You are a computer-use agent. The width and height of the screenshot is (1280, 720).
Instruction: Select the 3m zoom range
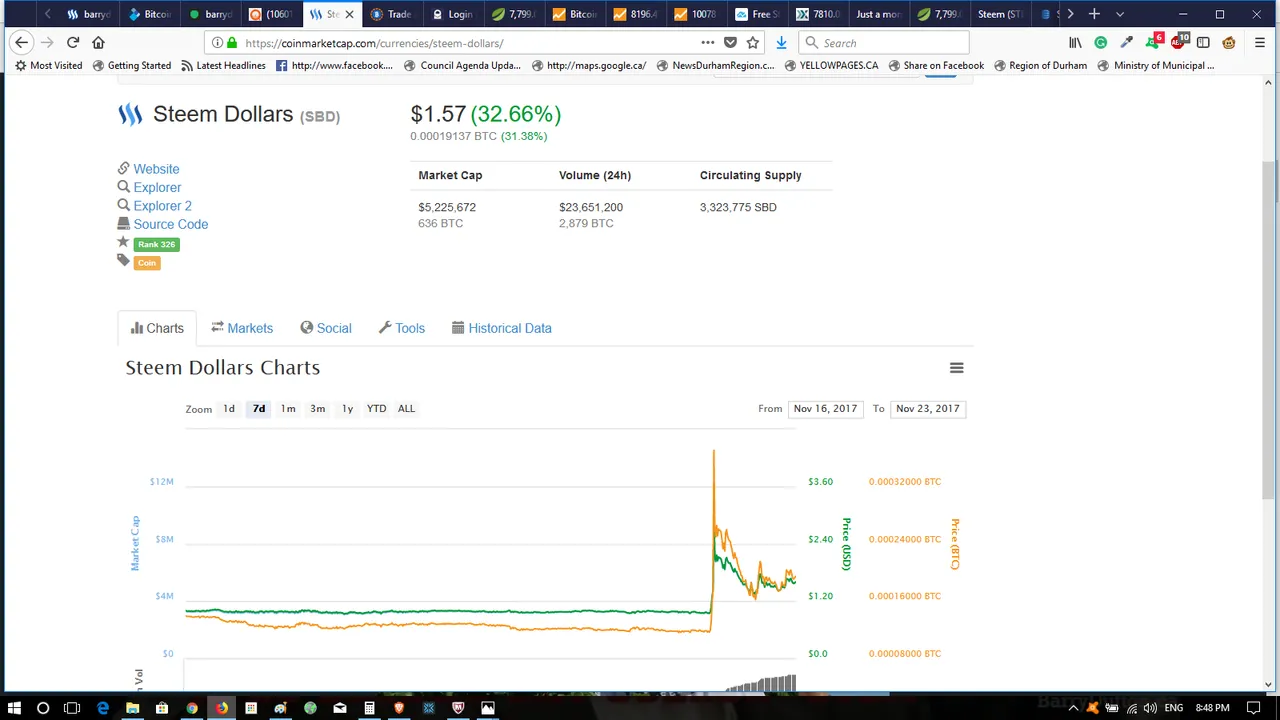point(318,408)
